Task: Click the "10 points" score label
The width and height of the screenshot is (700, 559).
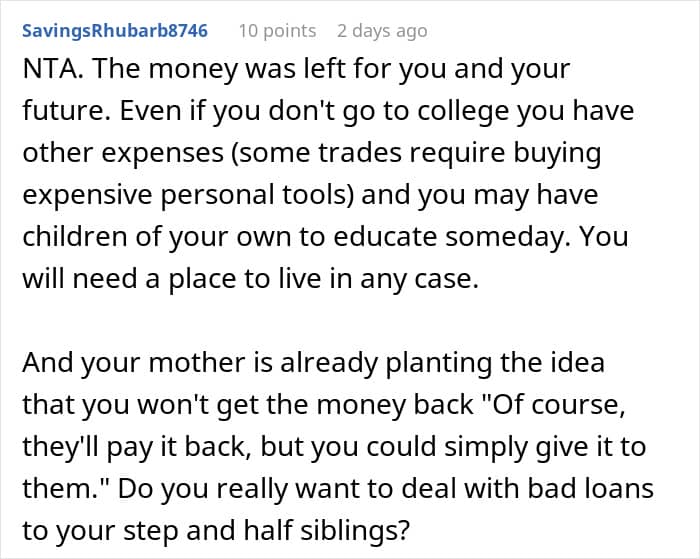Action: coord(277,31)
